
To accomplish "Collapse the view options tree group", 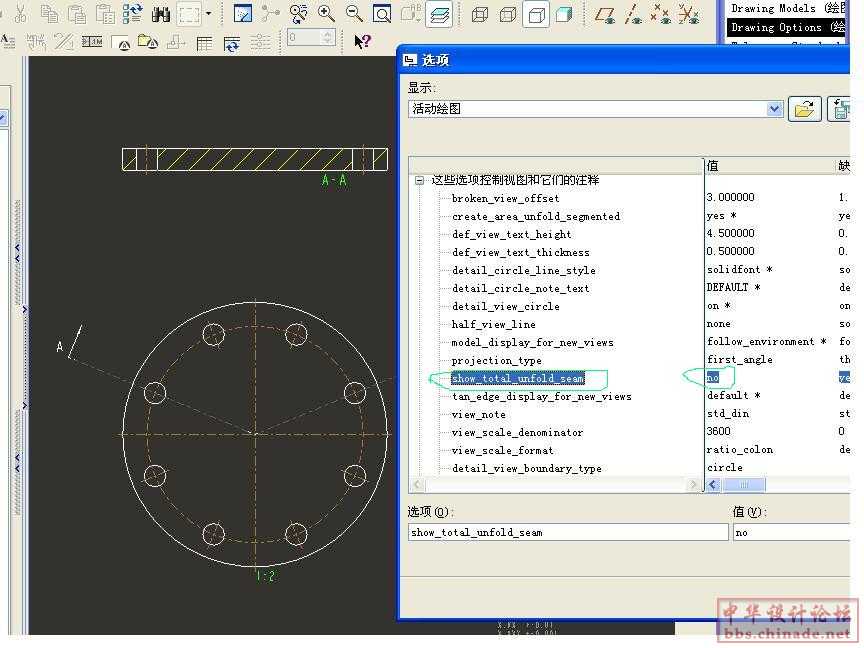I will click(420, 181).
